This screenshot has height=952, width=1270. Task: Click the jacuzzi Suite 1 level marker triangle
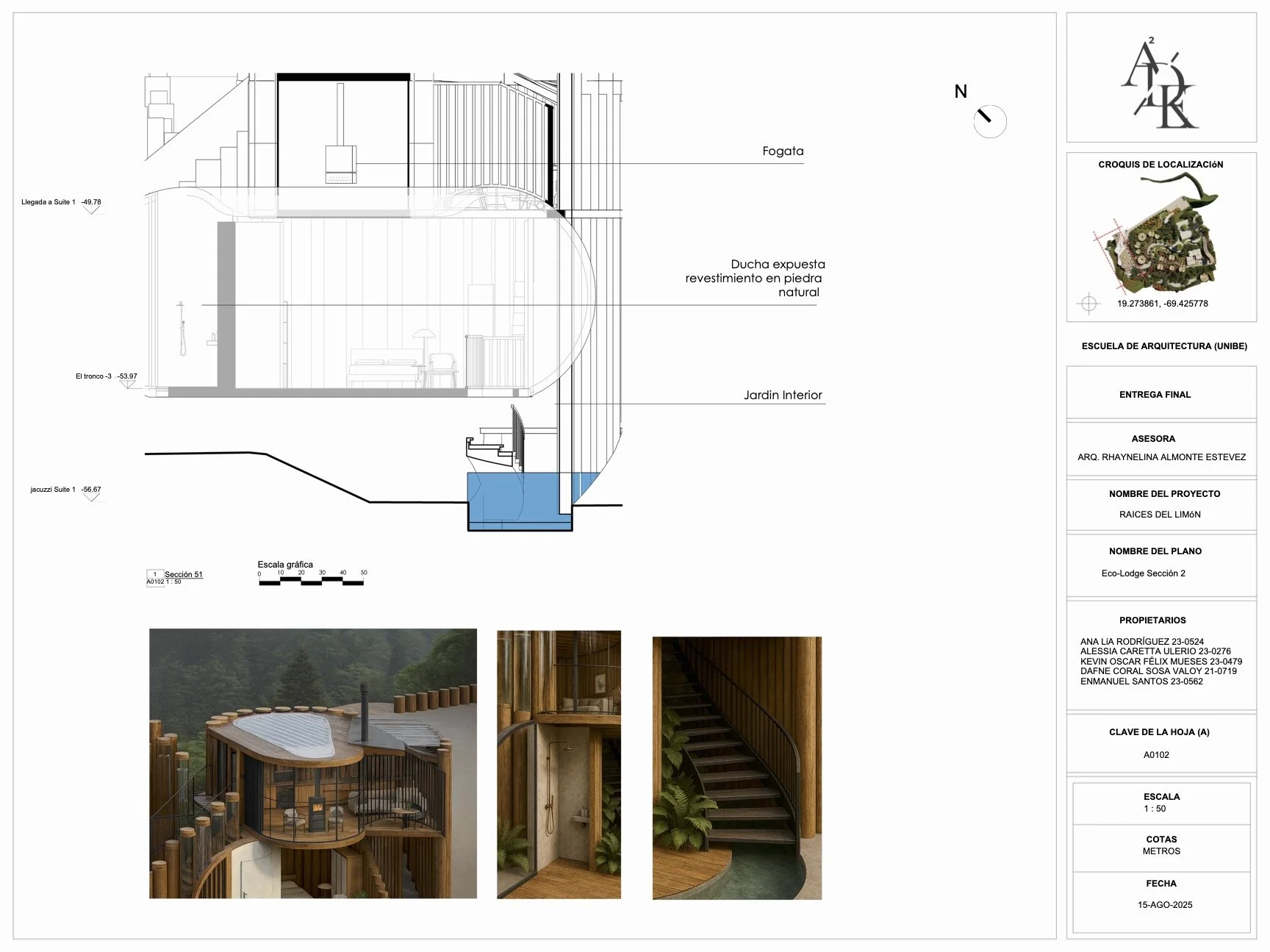91,497
